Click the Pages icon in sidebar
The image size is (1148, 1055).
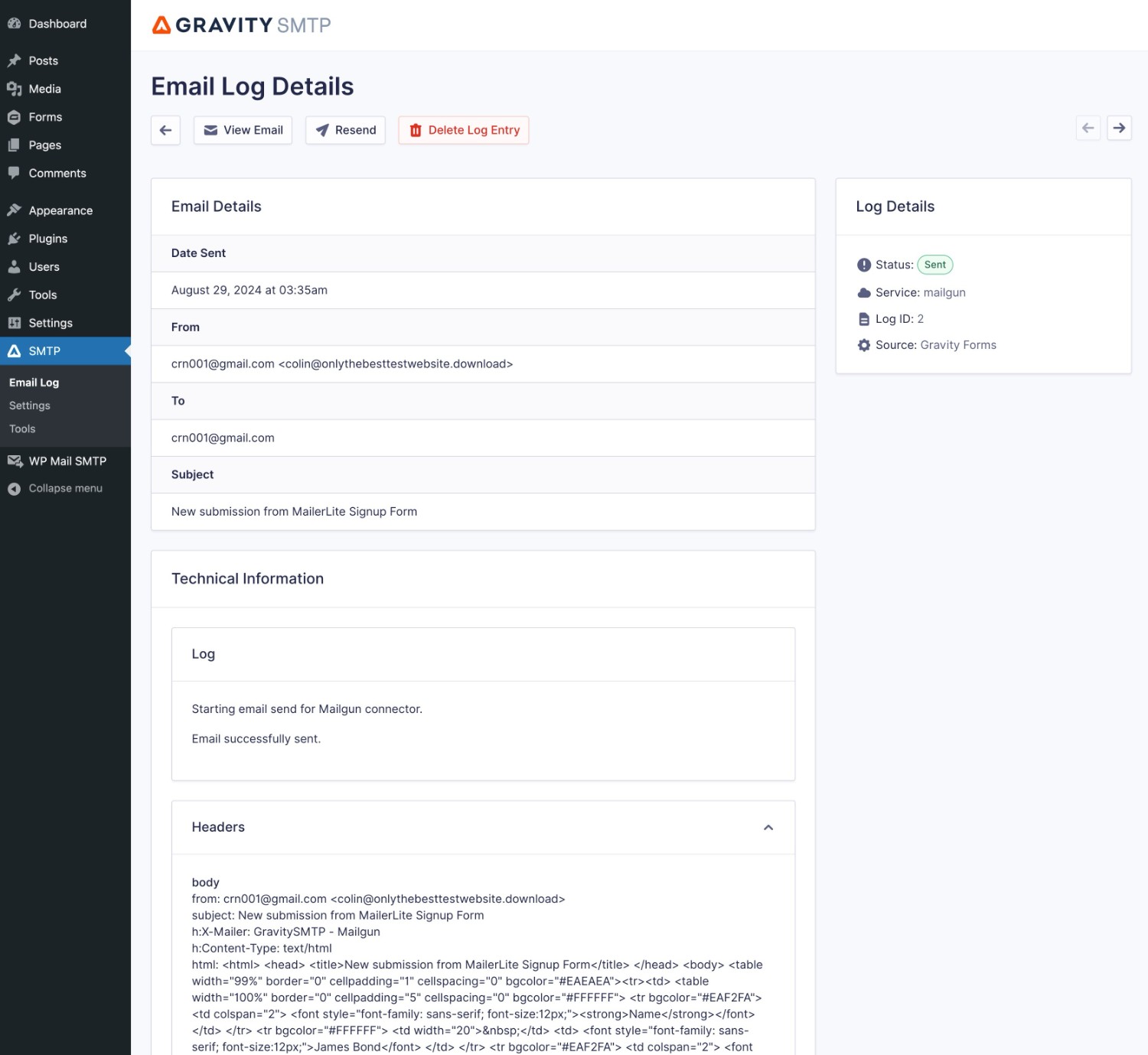(14, 145)
